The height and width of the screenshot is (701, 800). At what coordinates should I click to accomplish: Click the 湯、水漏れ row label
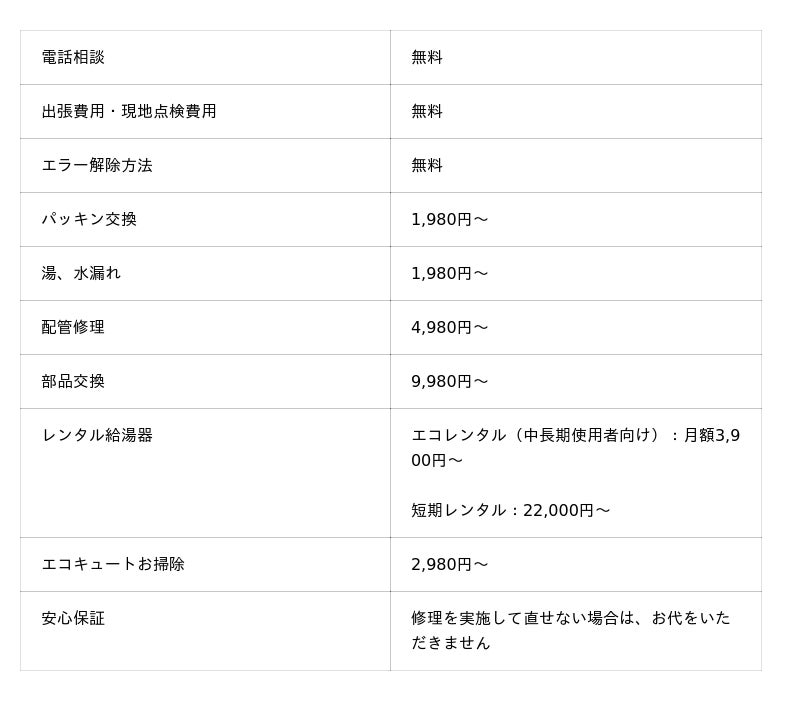81,273
